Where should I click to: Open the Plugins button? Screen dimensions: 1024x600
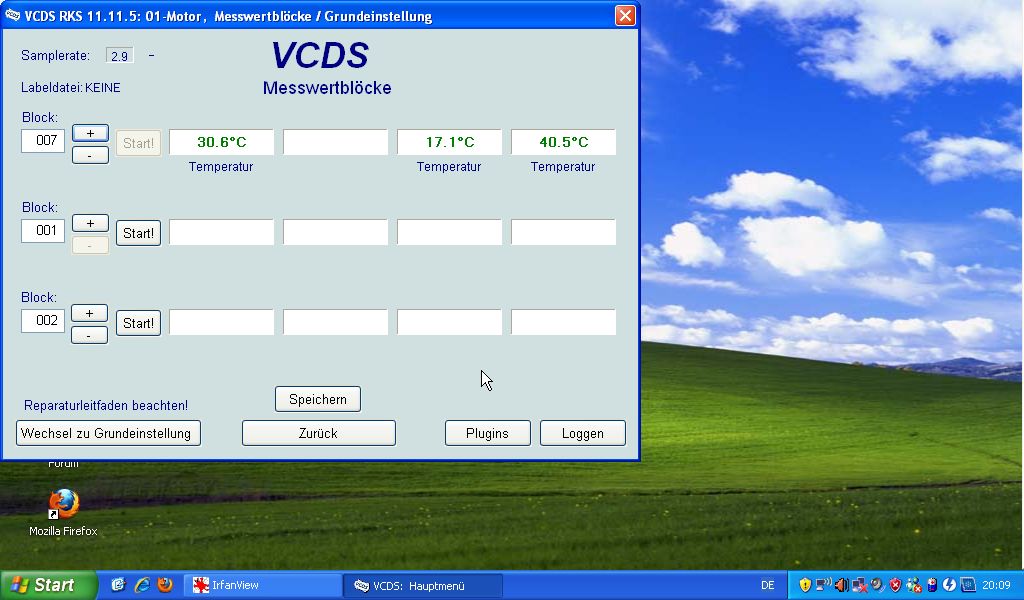(x=488, y=433)
